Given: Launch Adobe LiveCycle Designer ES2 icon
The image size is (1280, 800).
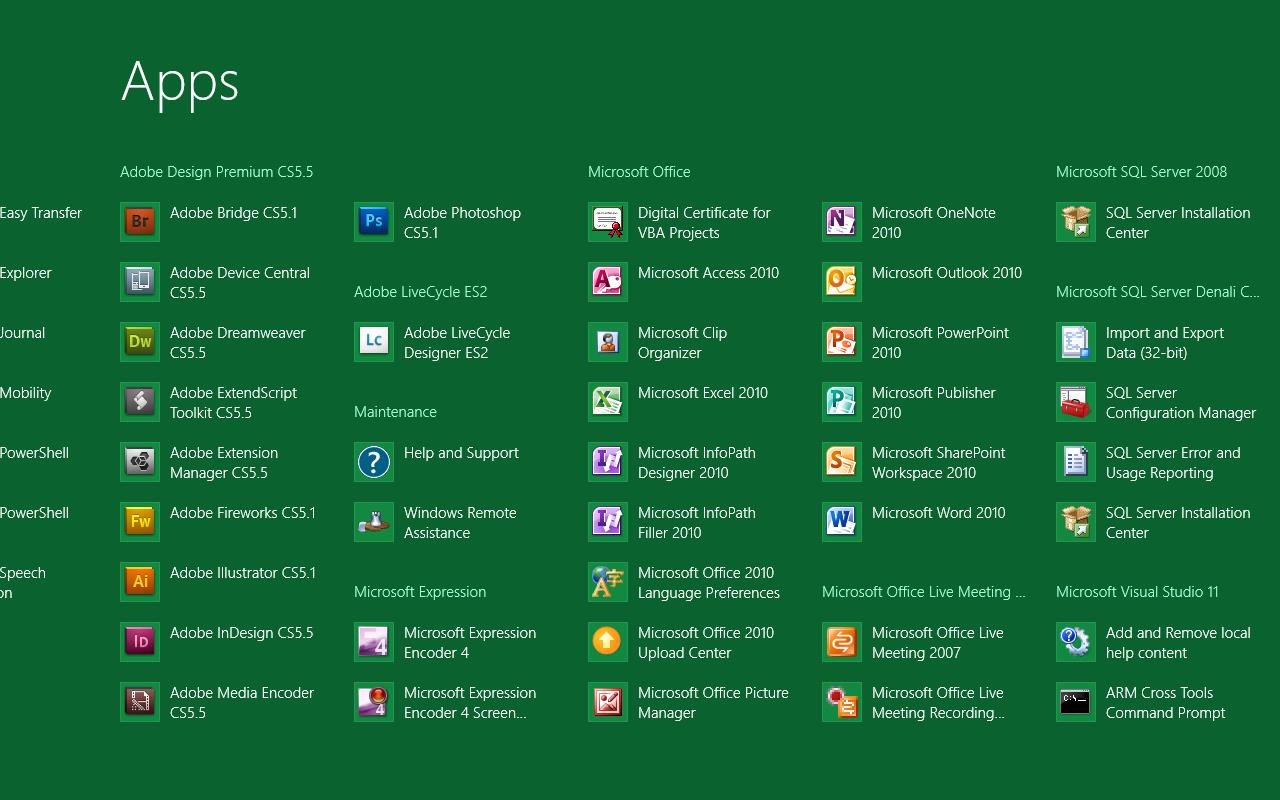Looking at the screenshot, I should pyautogui.click(x=374, y=342).
